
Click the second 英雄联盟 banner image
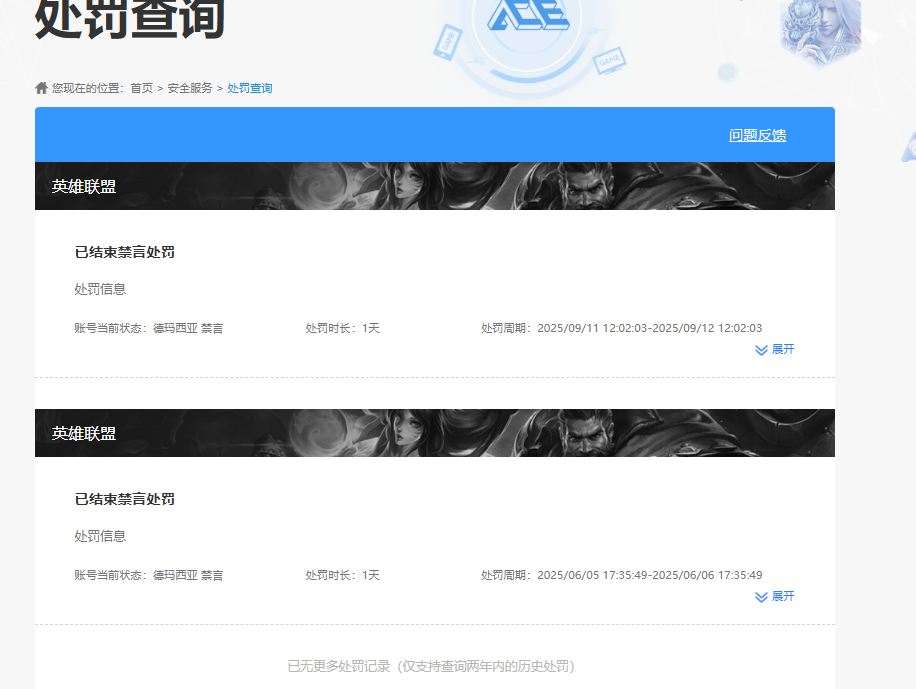point(435,433)
